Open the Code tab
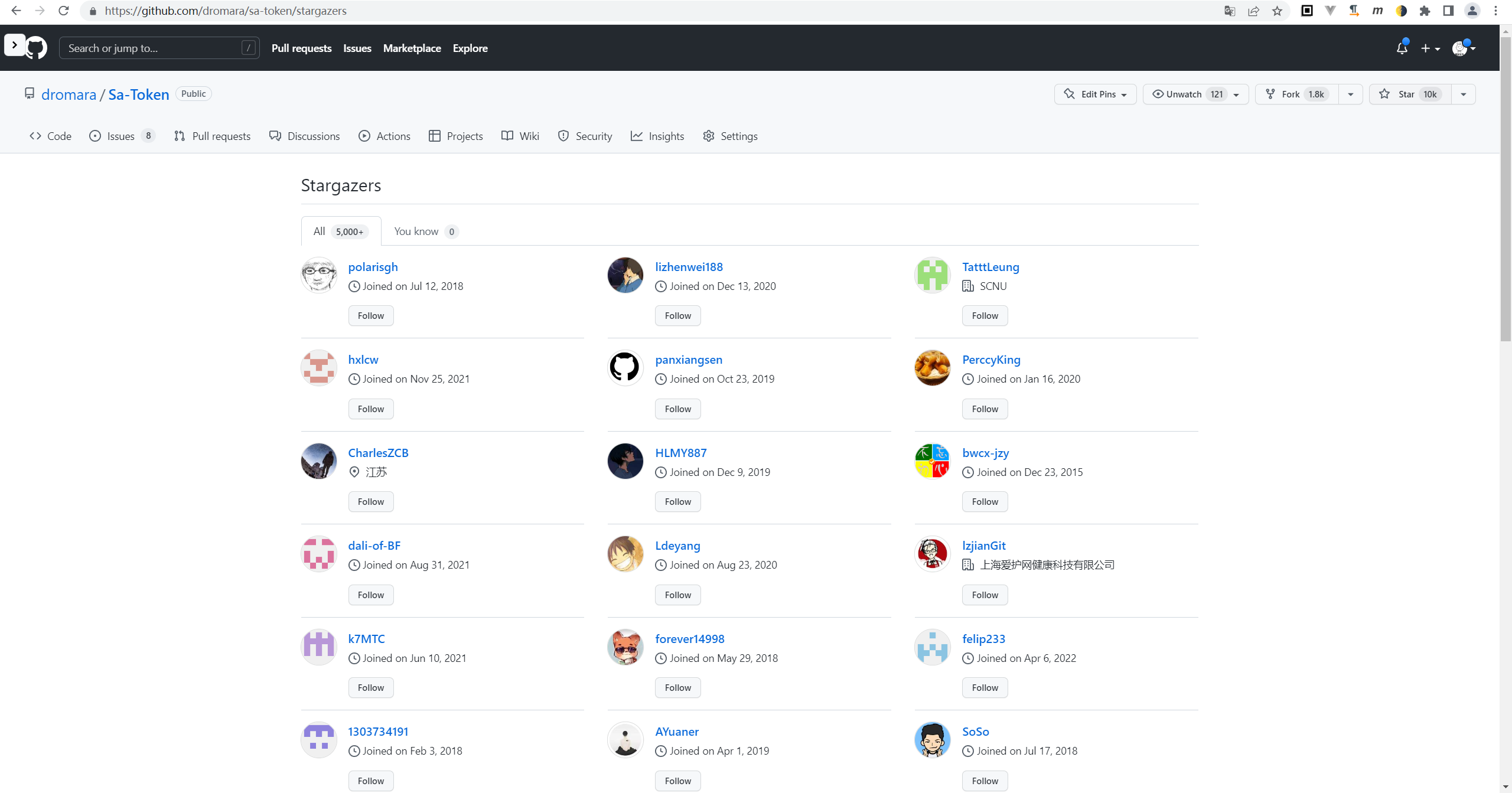 point(50,136)
